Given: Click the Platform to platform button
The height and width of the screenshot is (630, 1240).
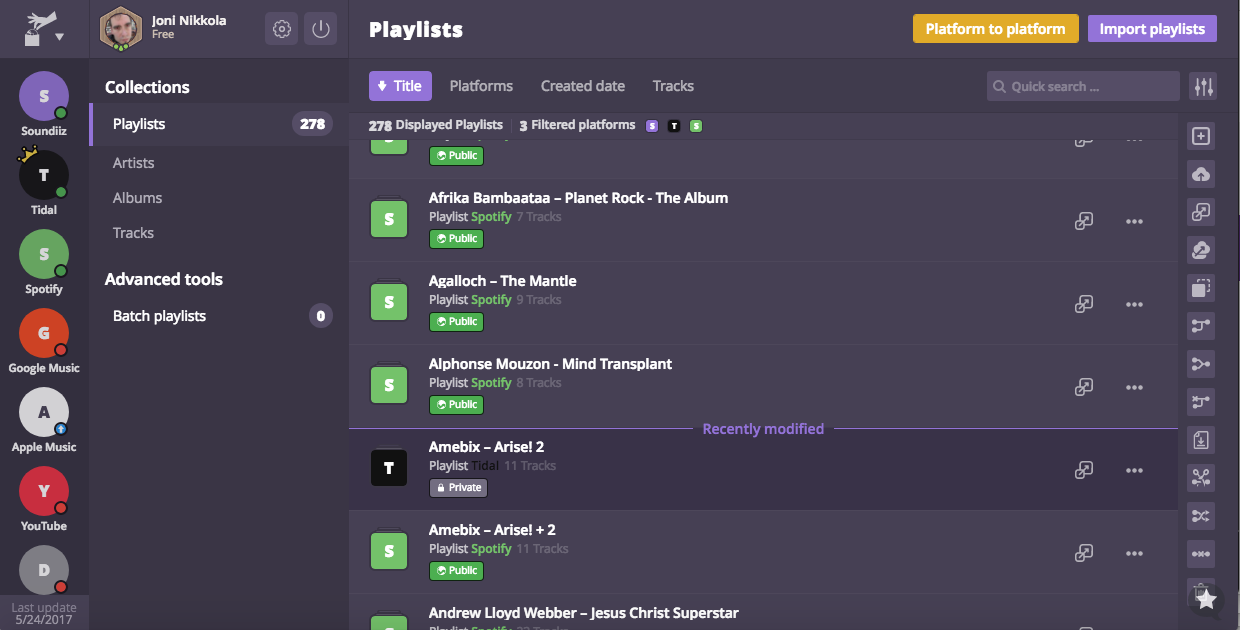Looking at the screenshot, I should tap(995, 29).
